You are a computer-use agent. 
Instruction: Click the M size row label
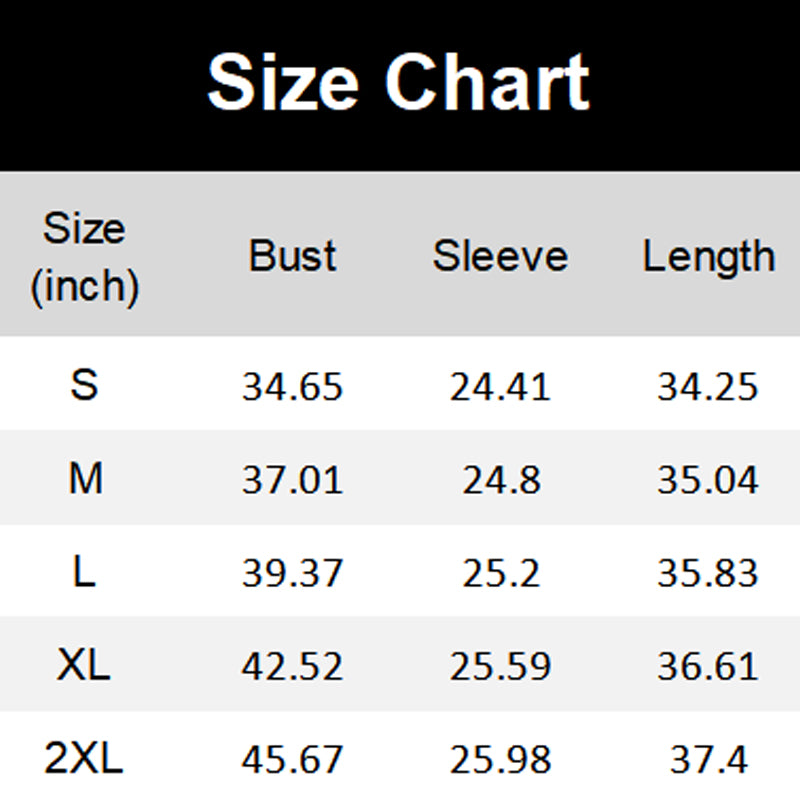[x=85, y=480]
